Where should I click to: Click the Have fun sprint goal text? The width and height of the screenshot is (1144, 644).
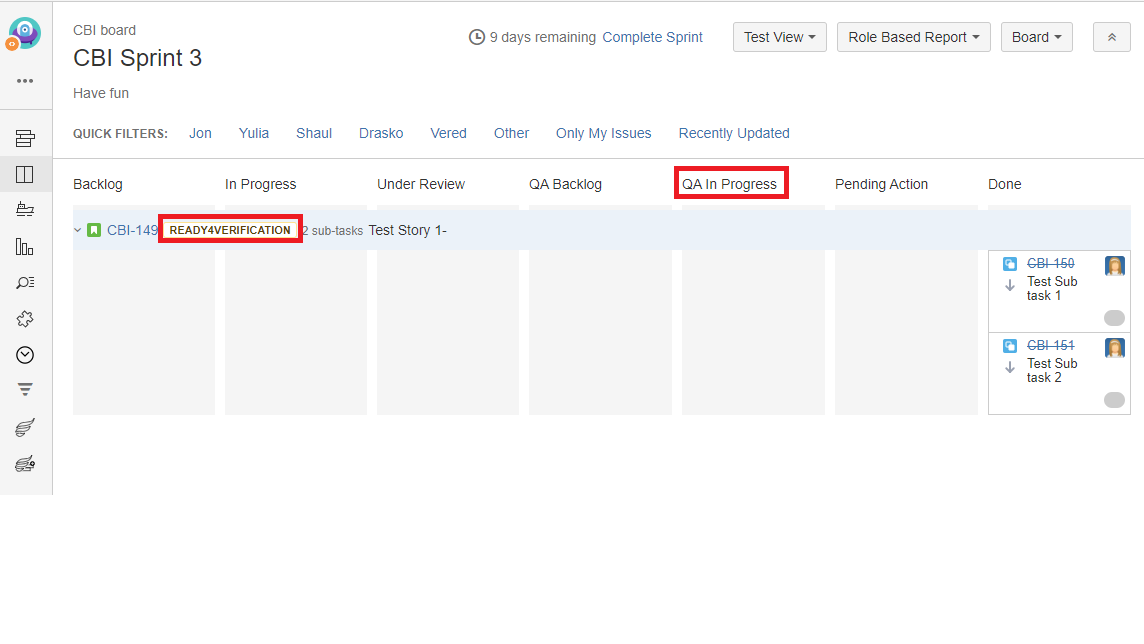point(101,93)
